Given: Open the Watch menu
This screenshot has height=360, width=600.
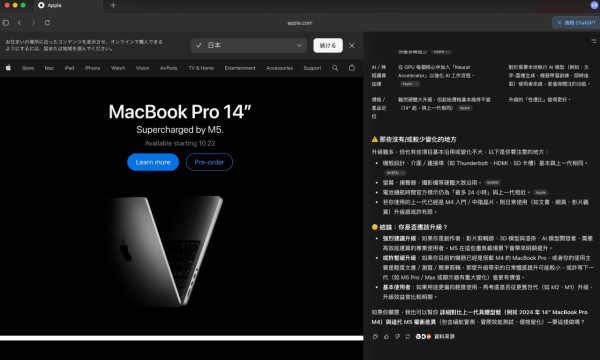Looking at the screenshot, I should pos(118,68).
